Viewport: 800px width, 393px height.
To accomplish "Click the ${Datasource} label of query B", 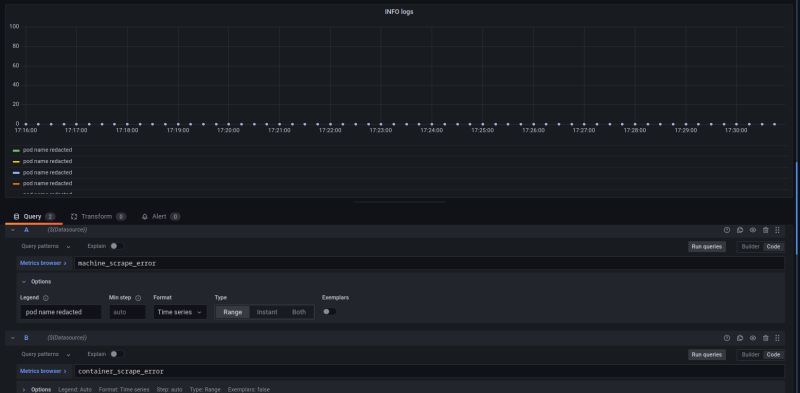I will [67, 338].
